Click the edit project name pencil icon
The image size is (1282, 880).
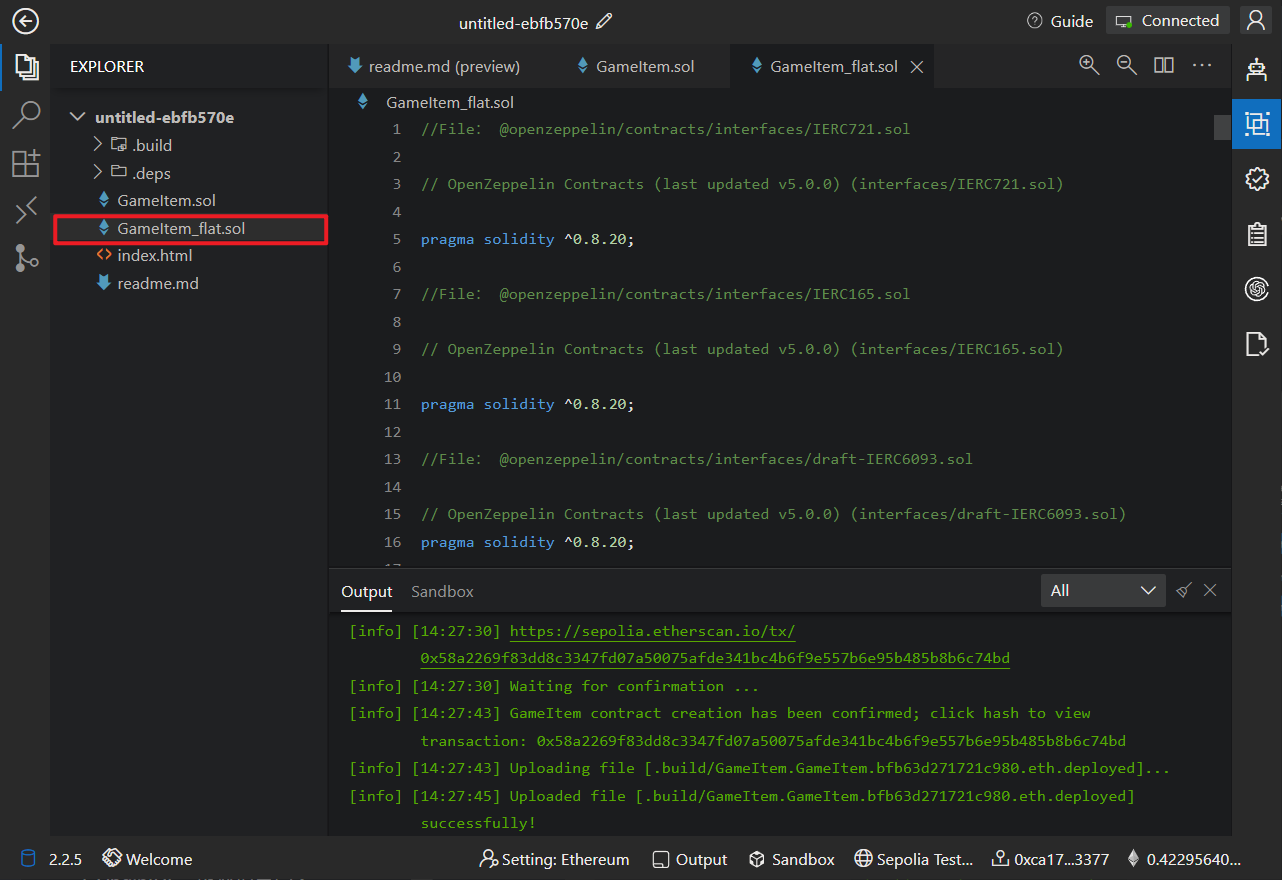pos(604,21)
